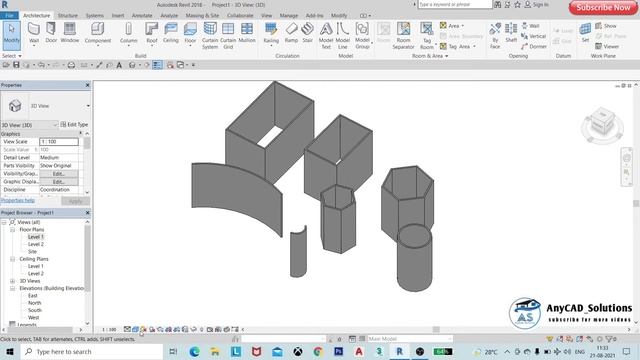This screenshot has width=640, height=360.
Task: Select the Room Separator tool
Action: (x=403, y=36)
